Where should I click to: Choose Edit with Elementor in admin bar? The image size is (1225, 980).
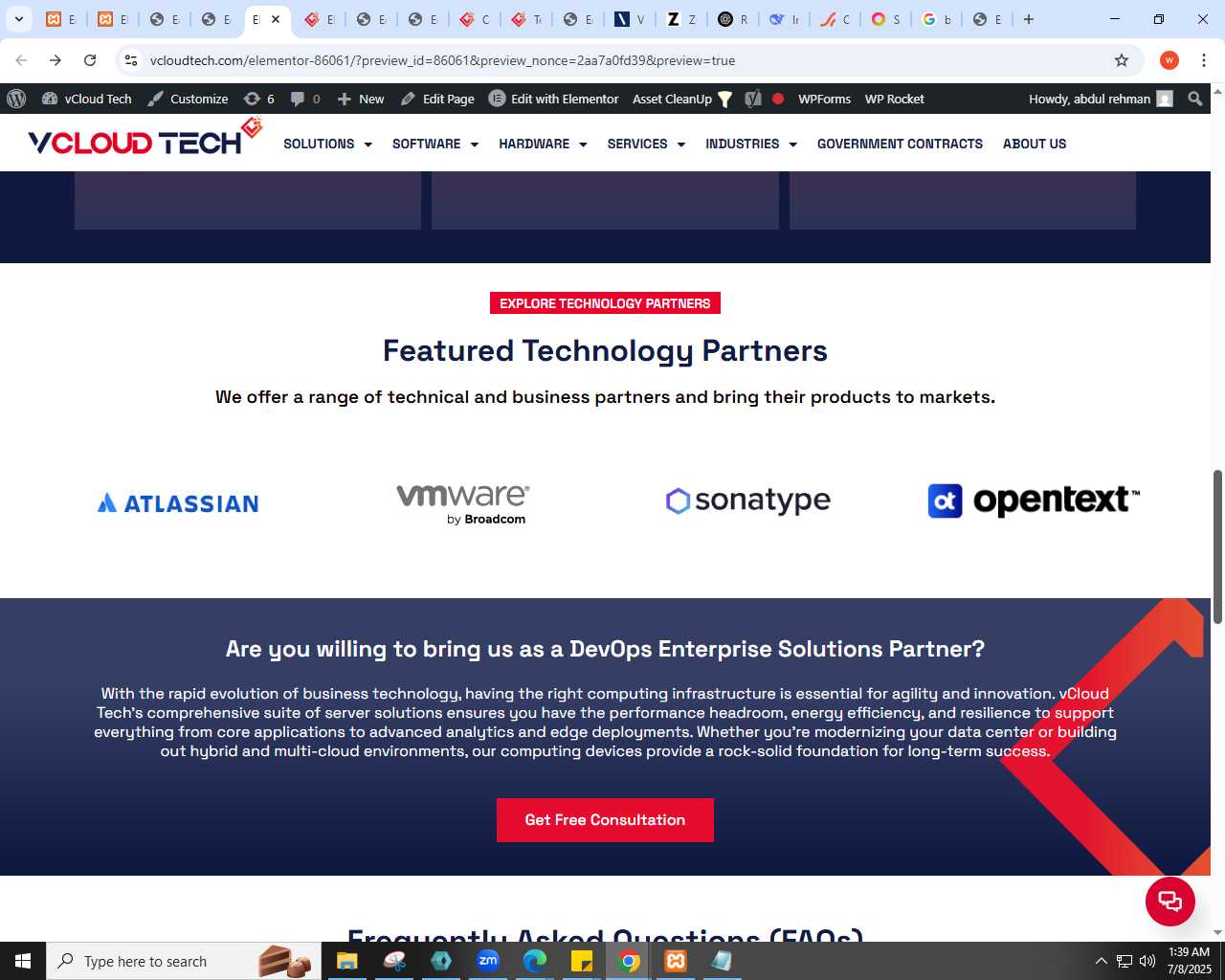tap(554, 99)
